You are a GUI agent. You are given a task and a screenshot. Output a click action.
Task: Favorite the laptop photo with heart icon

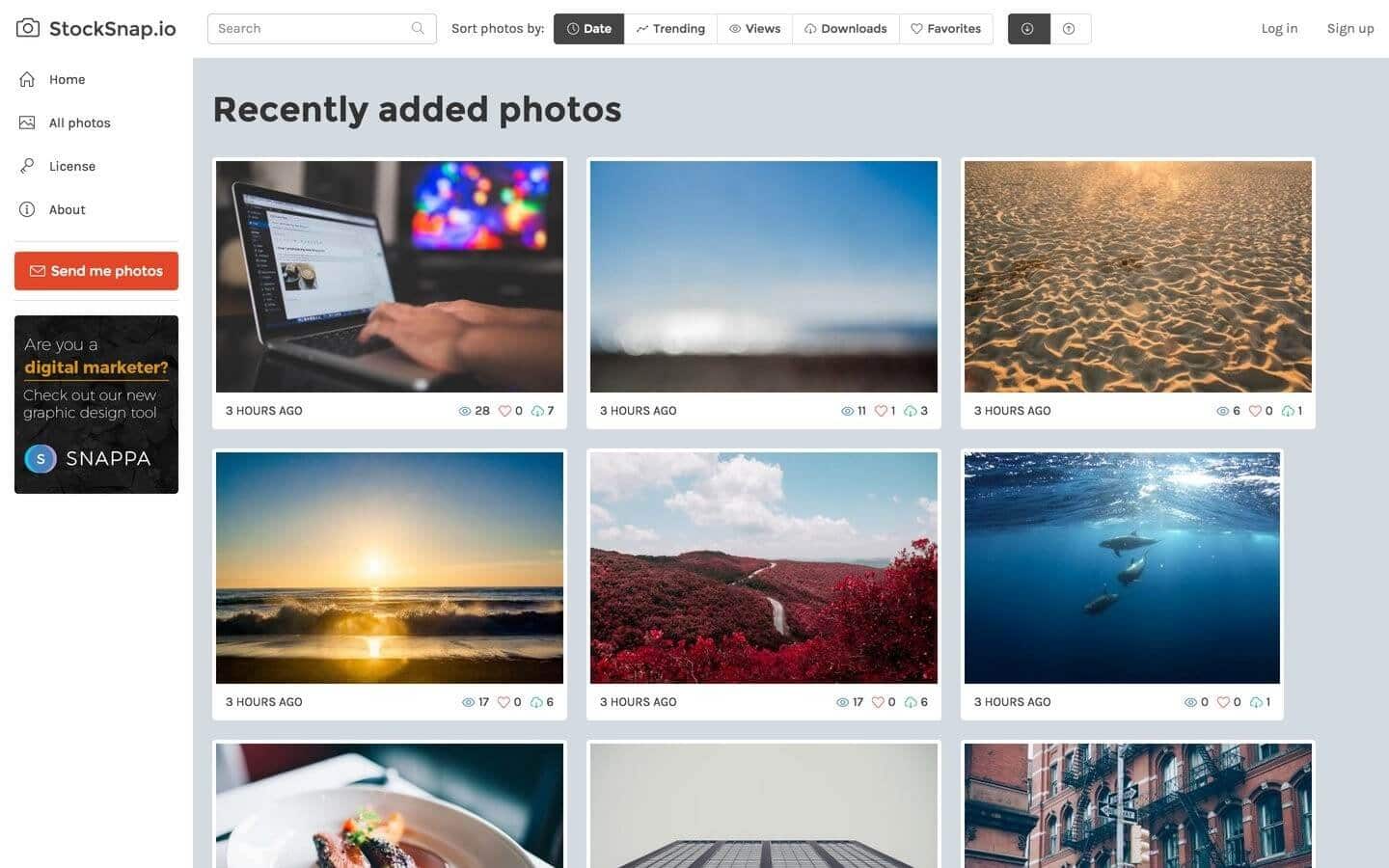point(504,411)
